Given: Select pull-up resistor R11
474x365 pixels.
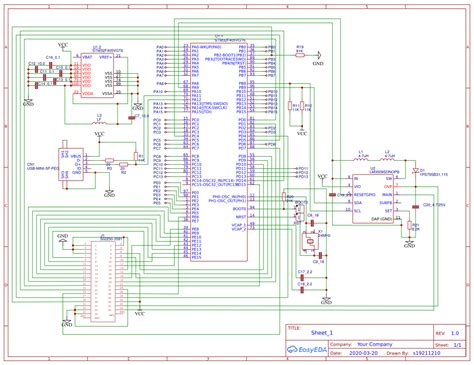Looking at the screenshot, I should coord(290,106).
